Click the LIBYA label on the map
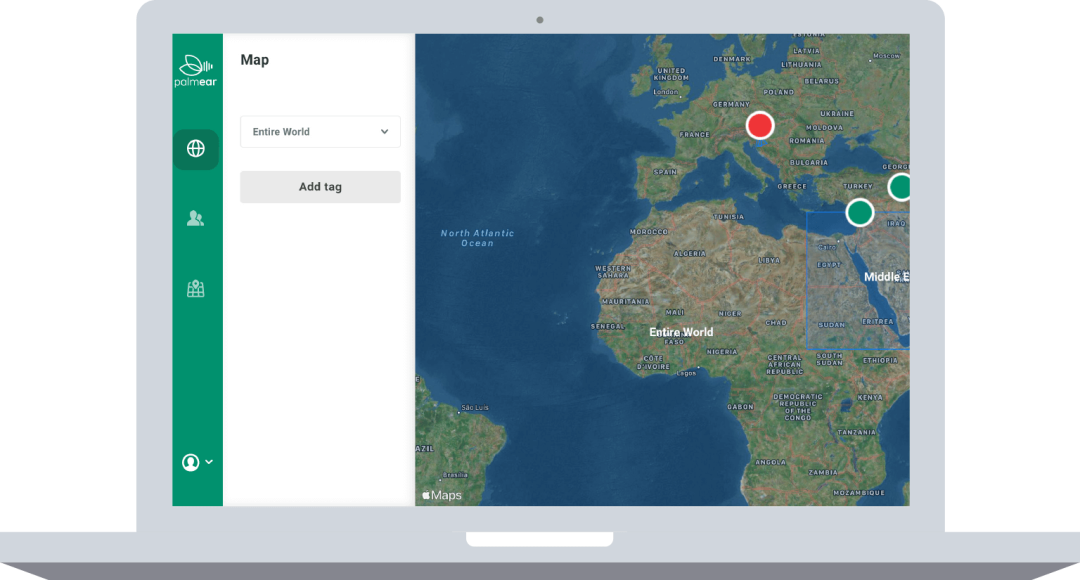Screen dimensions: 1080x580 [x=769, y=260]
